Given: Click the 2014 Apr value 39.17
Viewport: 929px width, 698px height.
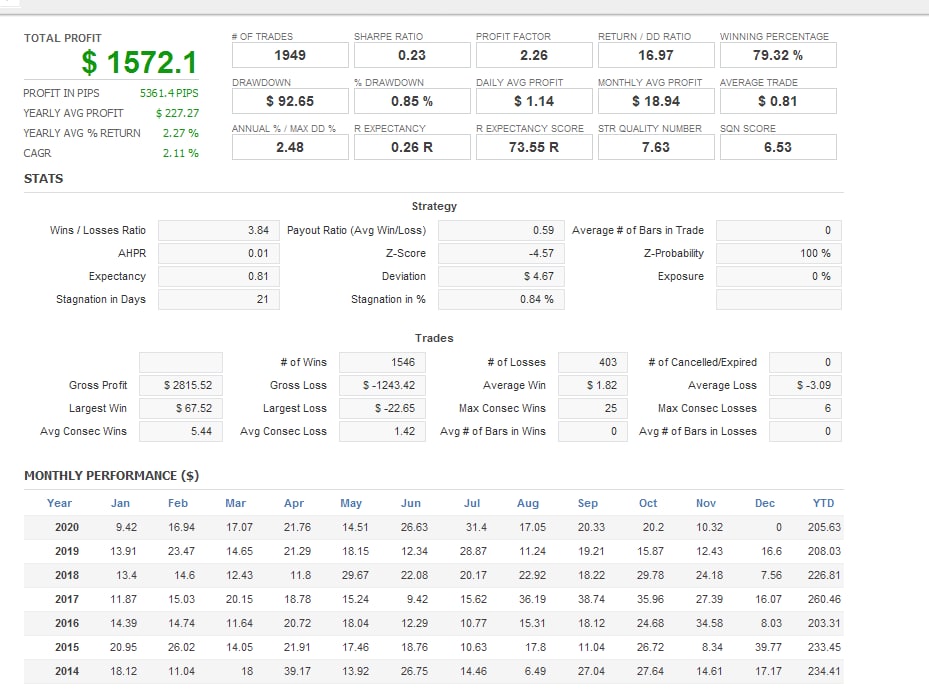Looking at the screenshot, I should click(x=297, y=672).
